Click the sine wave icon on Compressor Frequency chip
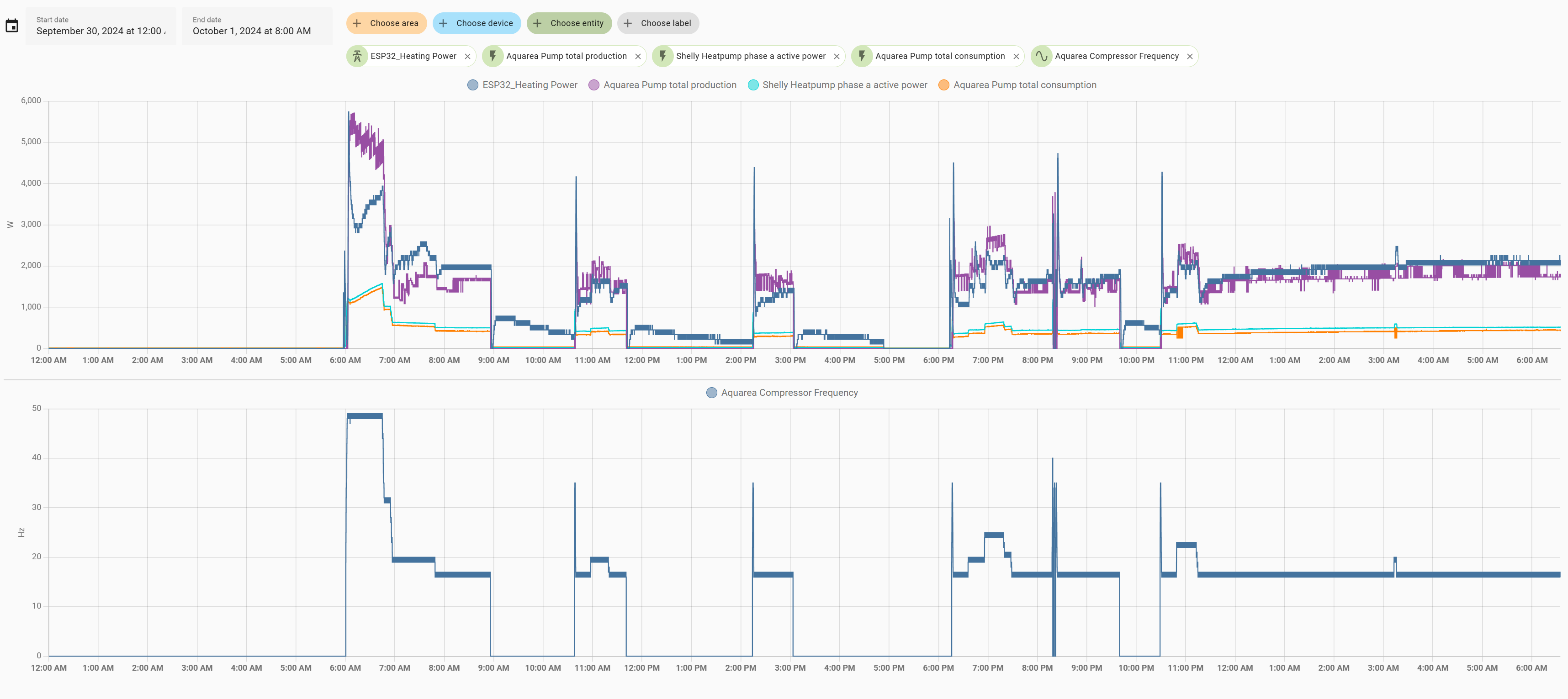Screen dimensions: 1568x699 [1042, 56]
